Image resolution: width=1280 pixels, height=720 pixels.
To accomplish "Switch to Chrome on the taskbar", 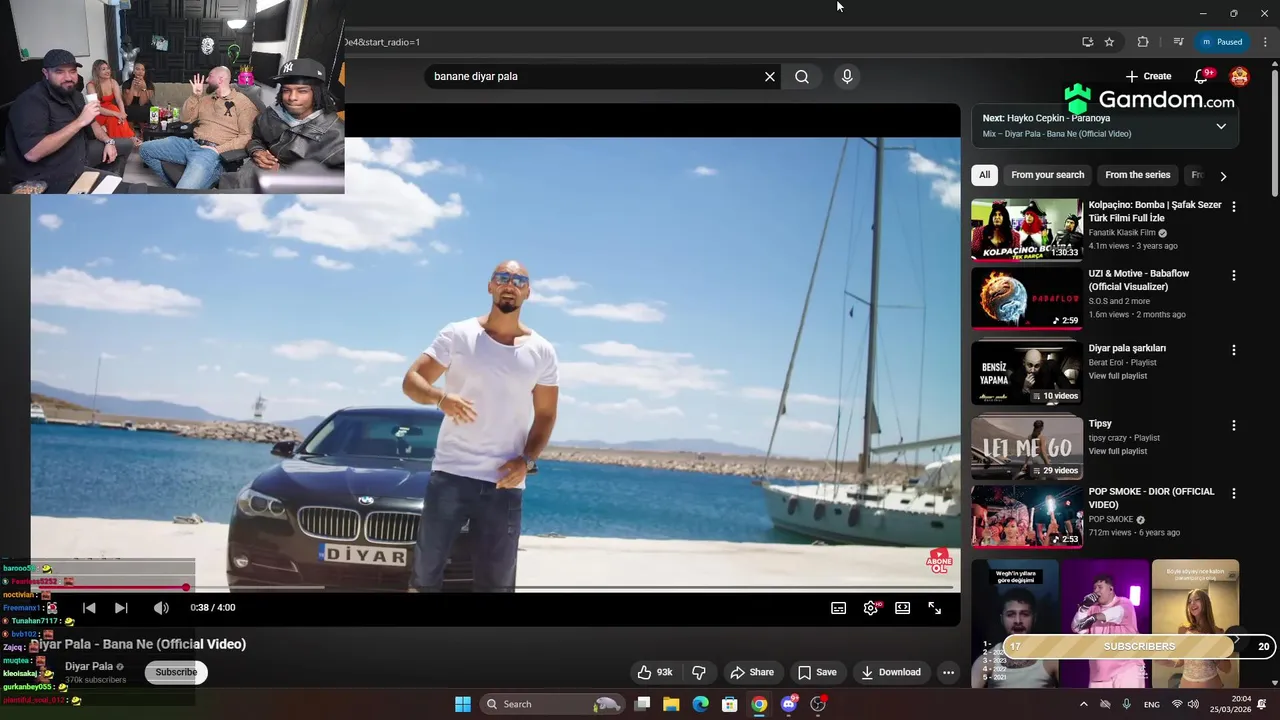I will pyautogui.click(x=759, y=704).
